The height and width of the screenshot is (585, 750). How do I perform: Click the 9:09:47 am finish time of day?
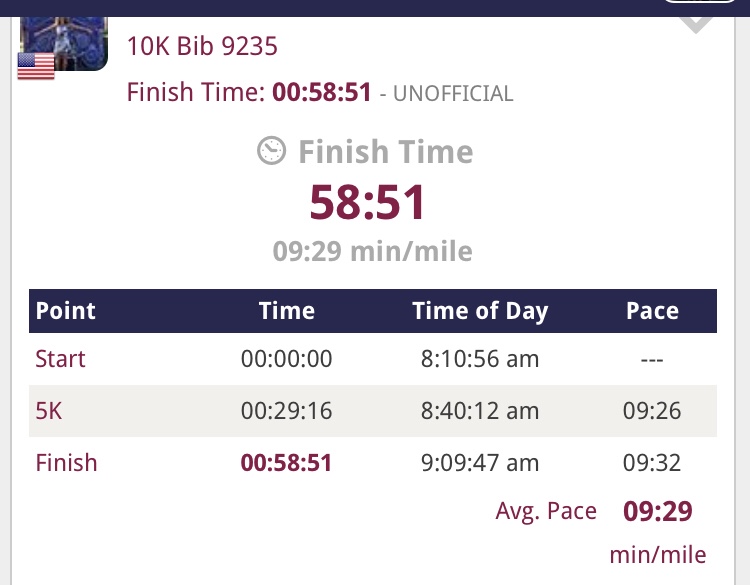tap(480, 463)
